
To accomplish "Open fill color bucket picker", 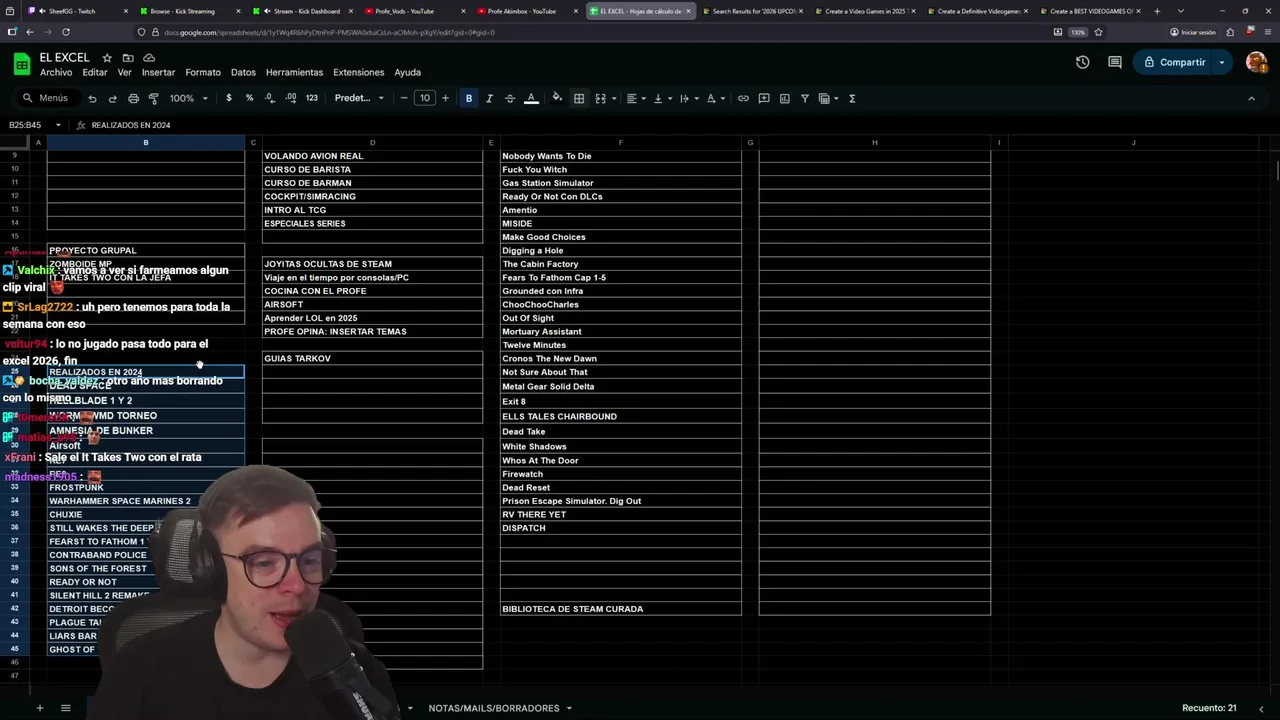I will coord(557,98).
